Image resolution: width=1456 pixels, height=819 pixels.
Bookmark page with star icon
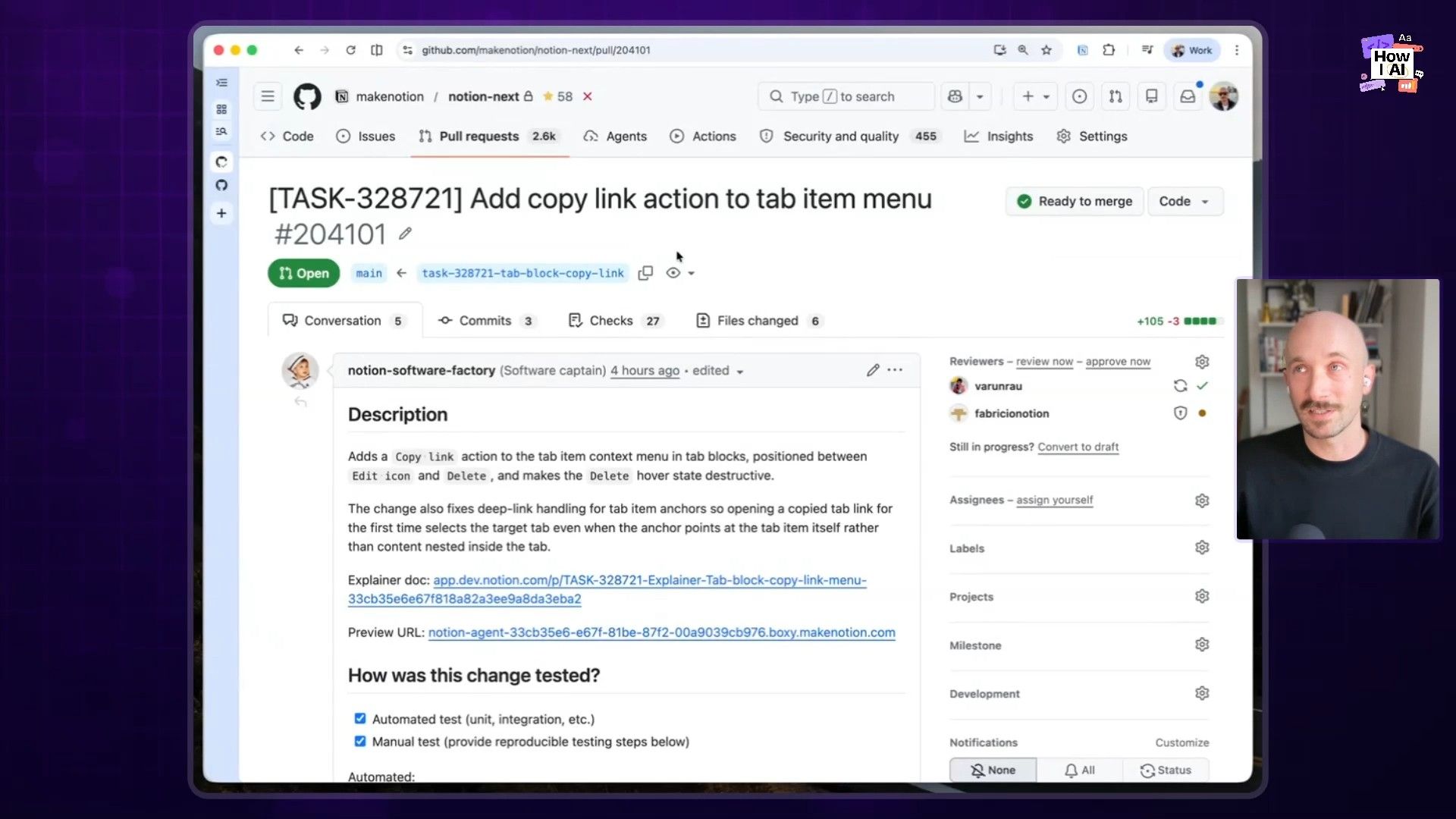(1046, 50)
